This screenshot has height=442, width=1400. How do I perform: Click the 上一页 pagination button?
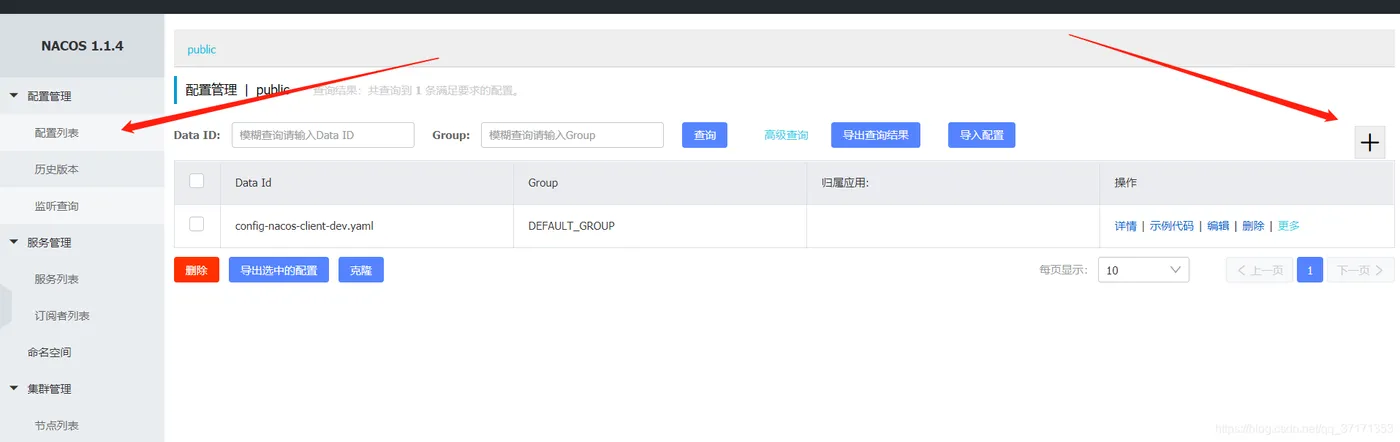(x=1259, y=270)
